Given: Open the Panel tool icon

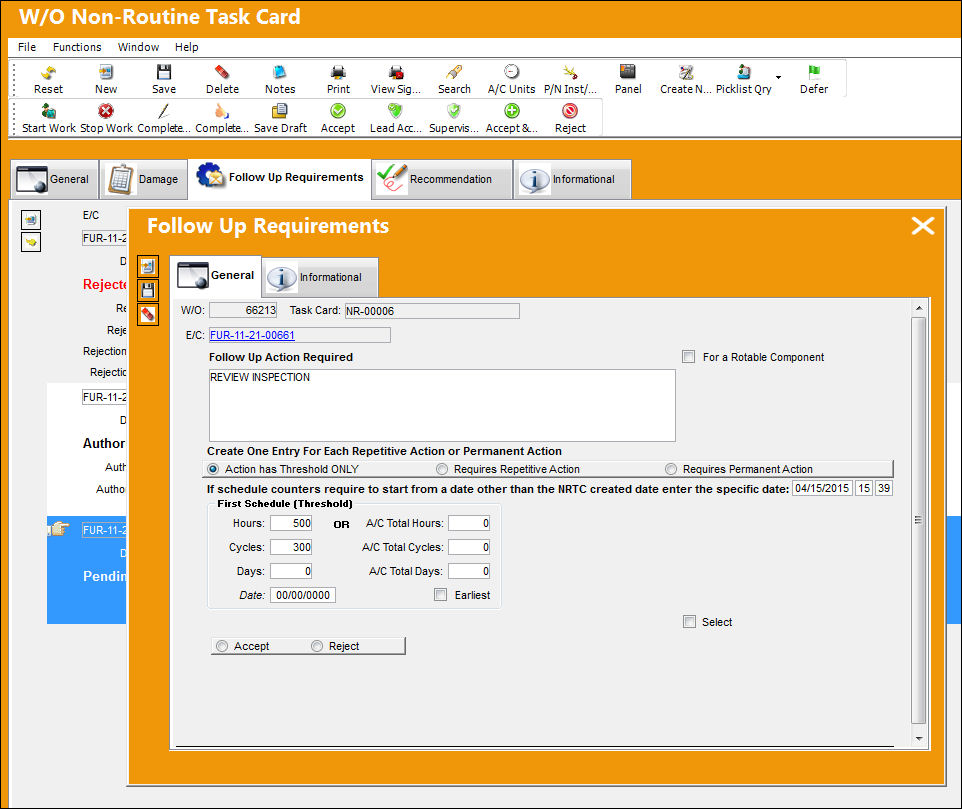Looking at the screenshot, I should [x=628, y=73].
